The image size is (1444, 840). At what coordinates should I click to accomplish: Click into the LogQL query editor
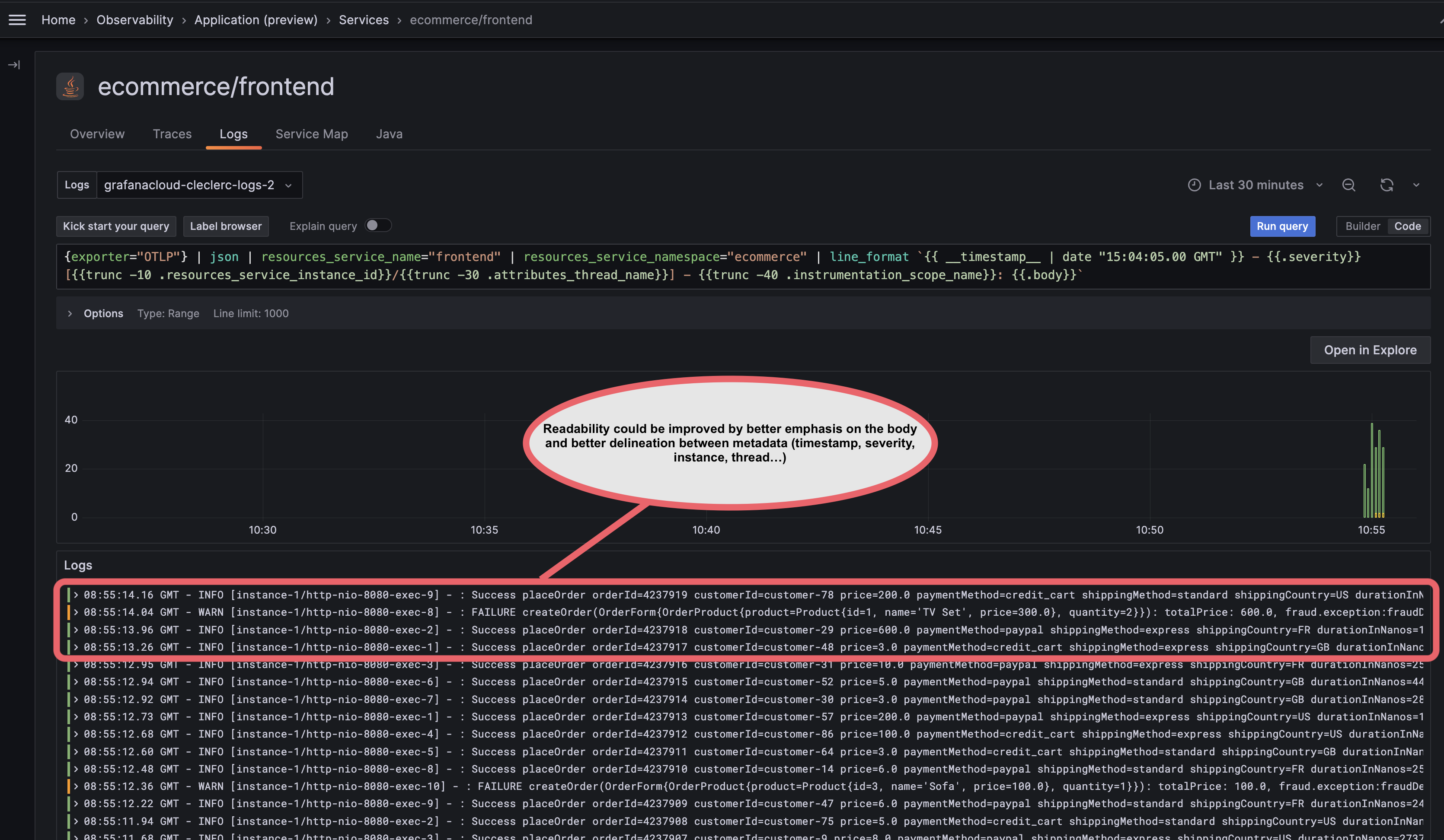pos(743,266)
